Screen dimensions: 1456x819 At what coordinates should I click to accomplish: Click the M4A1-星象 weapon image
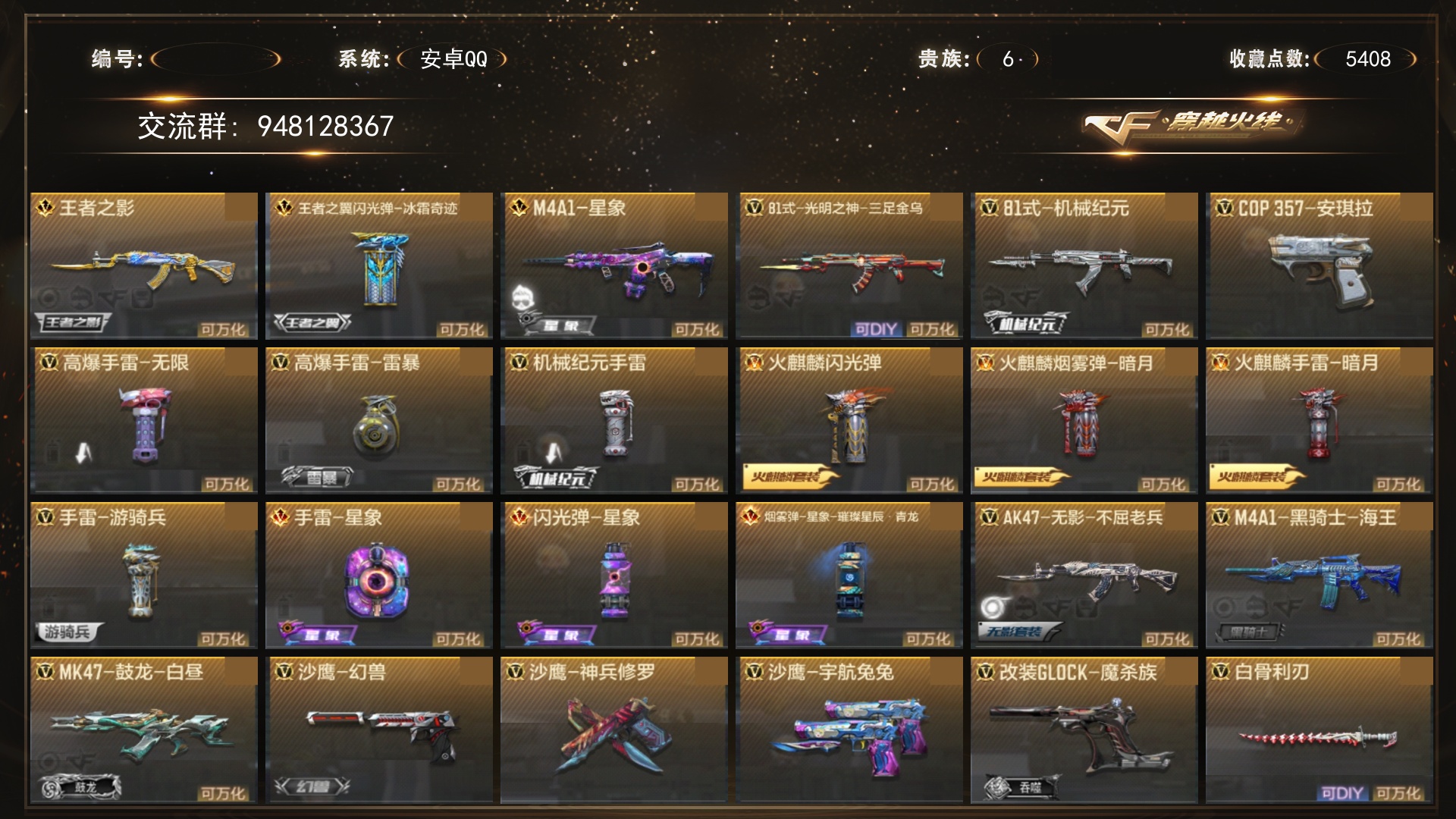point(616,271)
